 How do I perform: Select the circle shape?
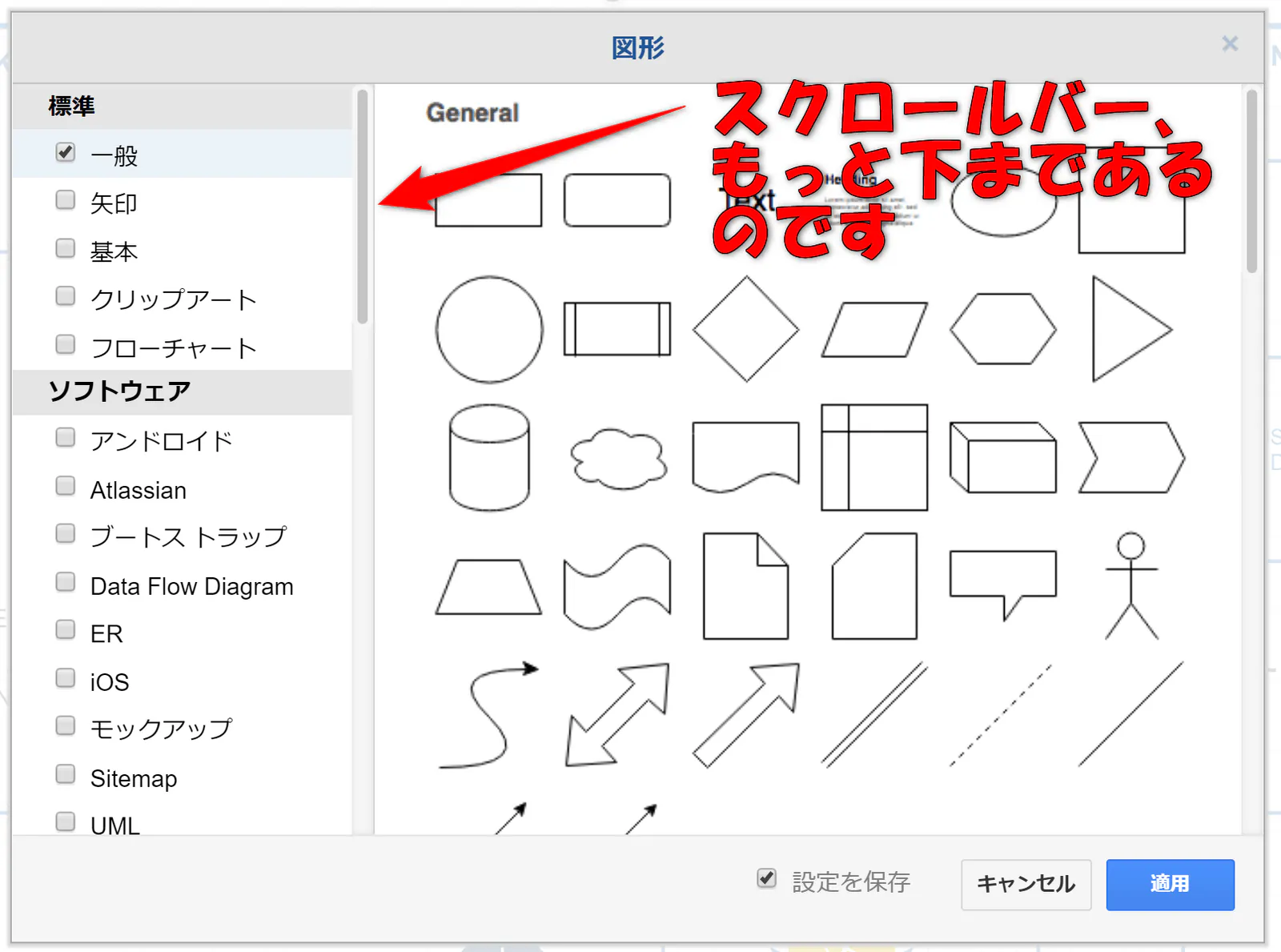click(489, 329)
